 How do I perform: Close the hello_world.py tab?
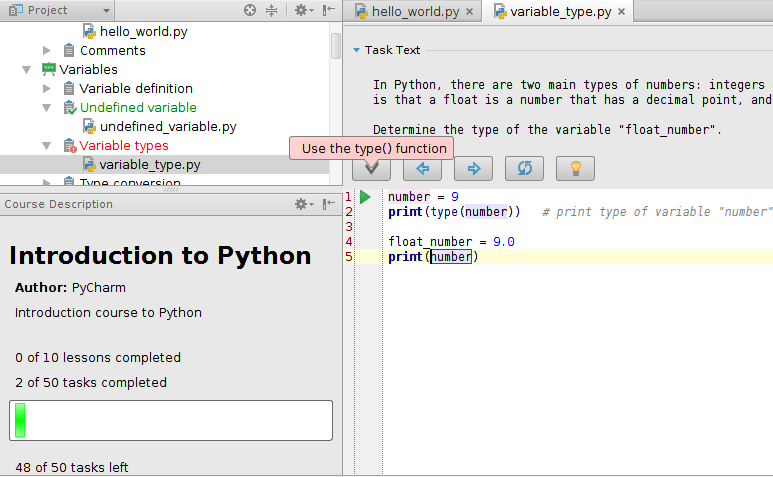[x=469, y=12]
